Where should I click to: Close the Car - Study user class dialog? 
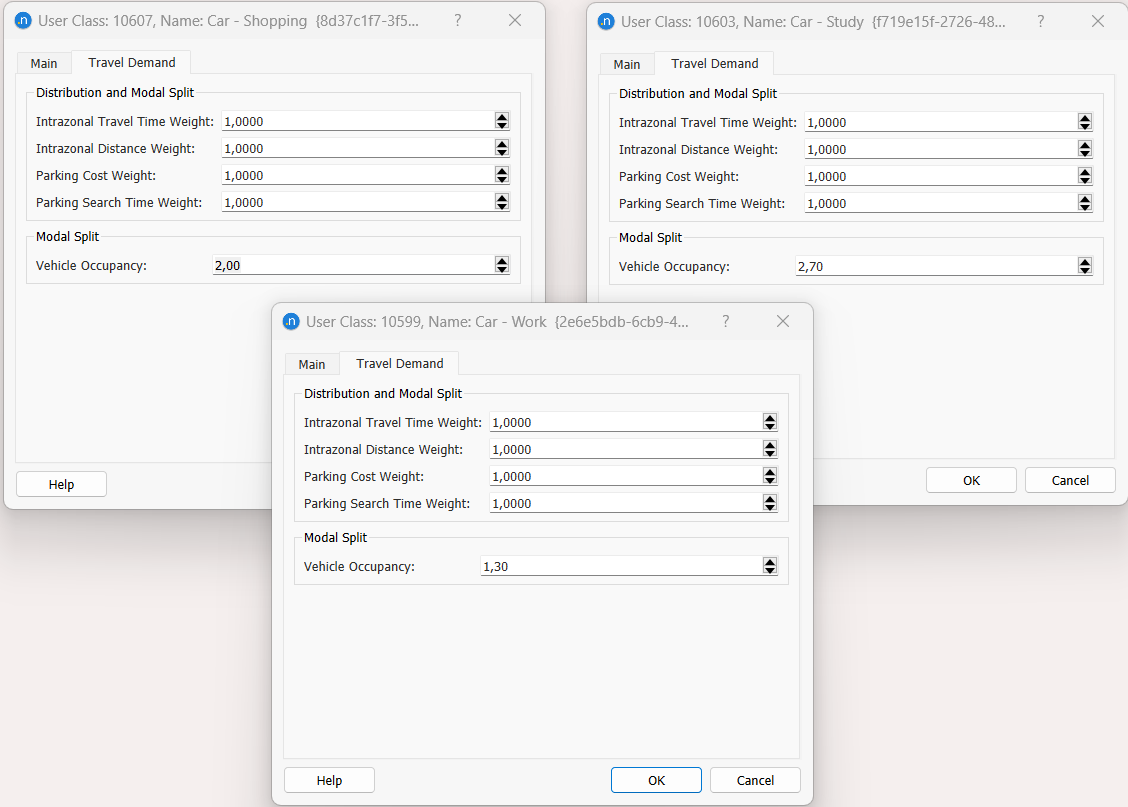(x=1097, y=21)
